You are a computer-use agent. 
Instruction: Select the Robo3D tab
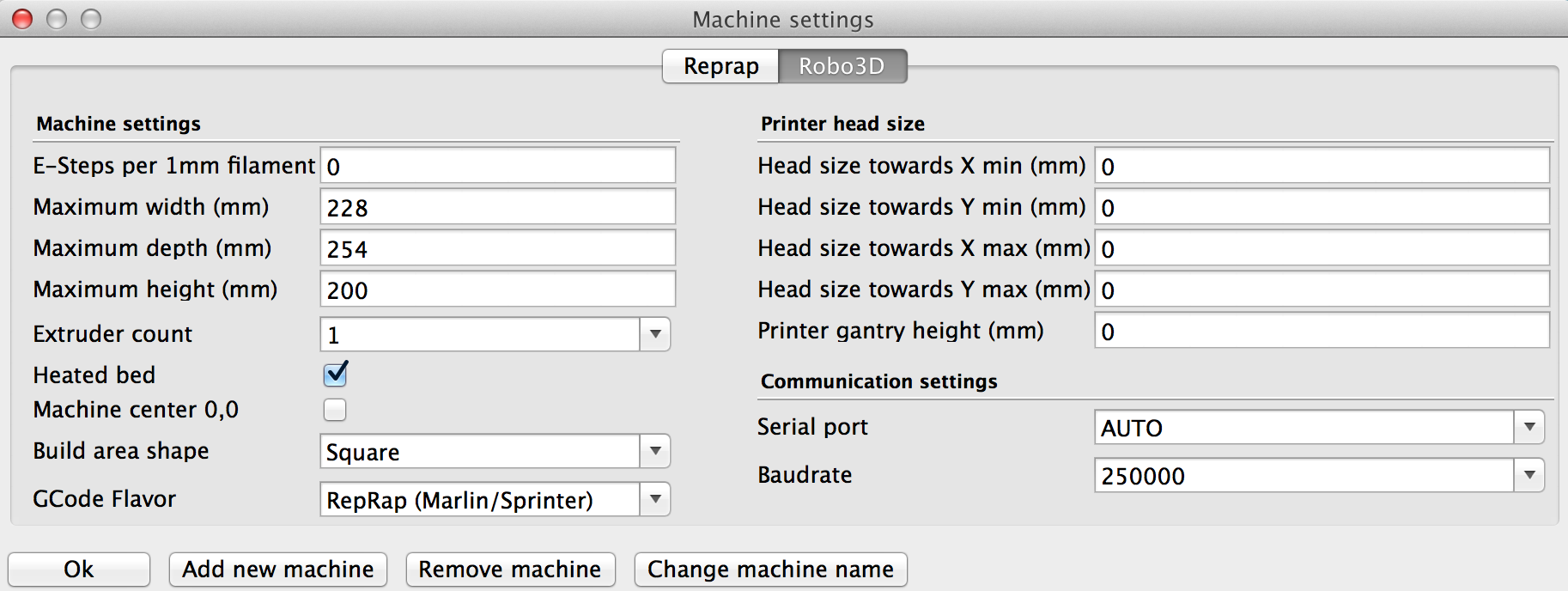[842, 66]
